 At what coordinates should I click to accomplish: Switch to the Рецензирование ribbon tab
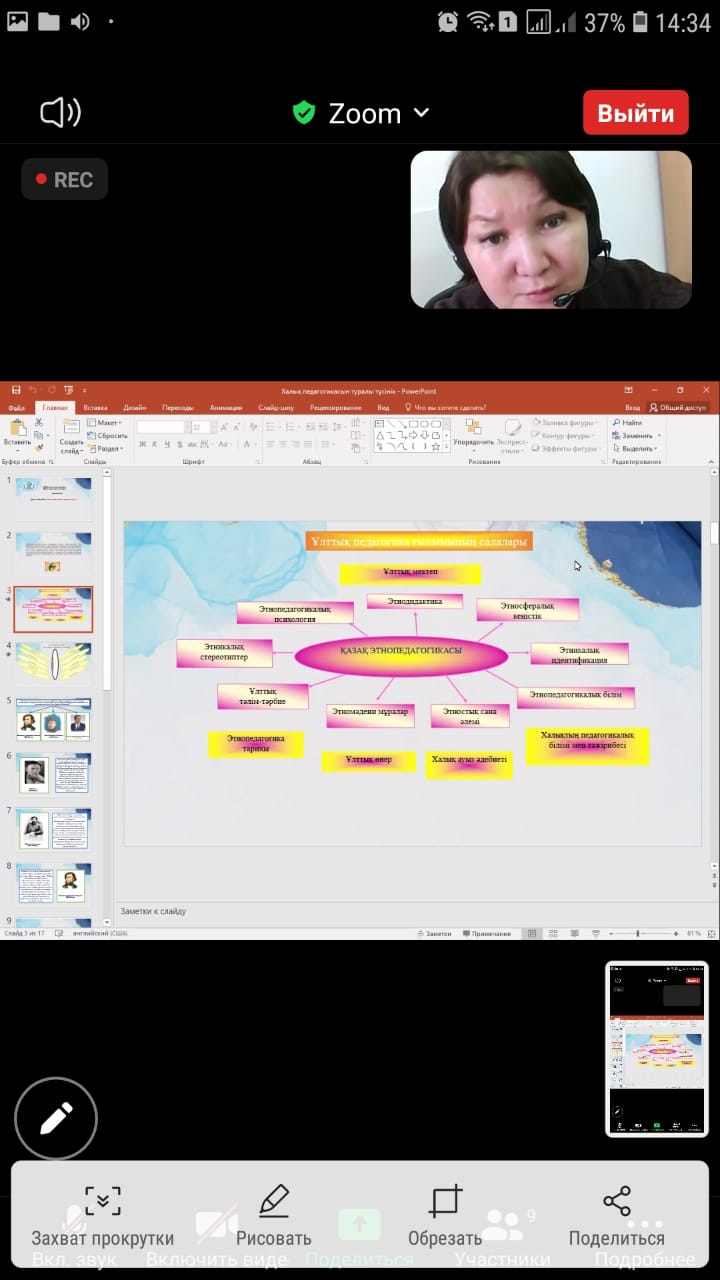336,408
